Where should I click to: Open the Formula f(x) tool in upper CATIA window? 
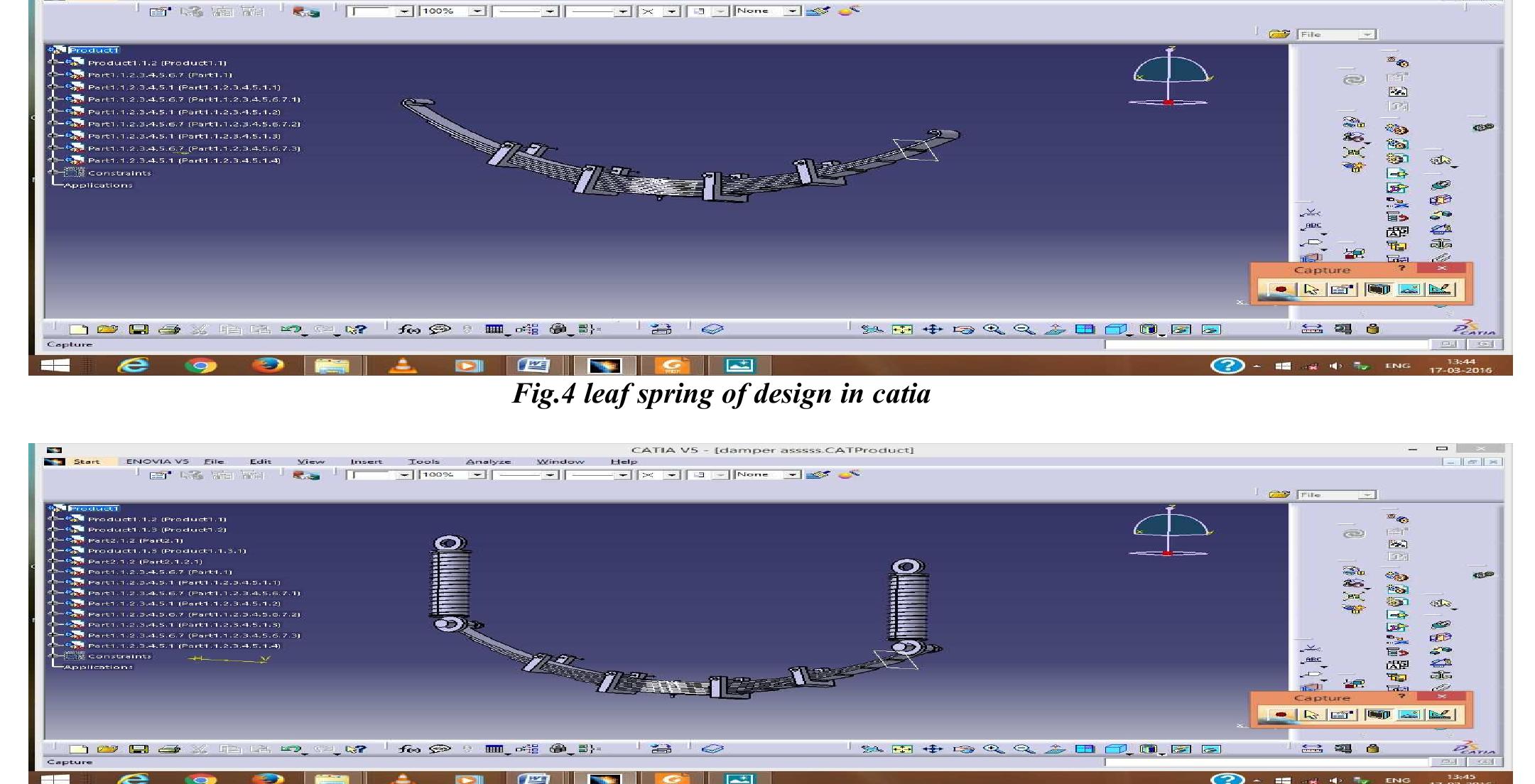[409, 330]
